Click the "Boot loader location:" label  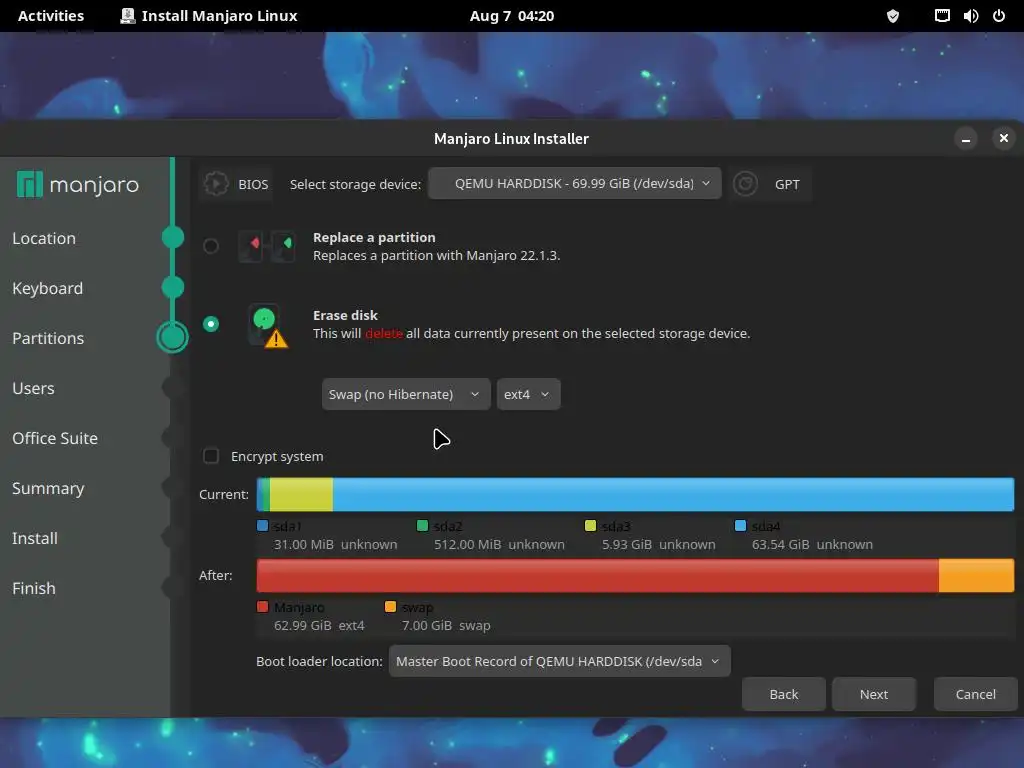[319, 662]
